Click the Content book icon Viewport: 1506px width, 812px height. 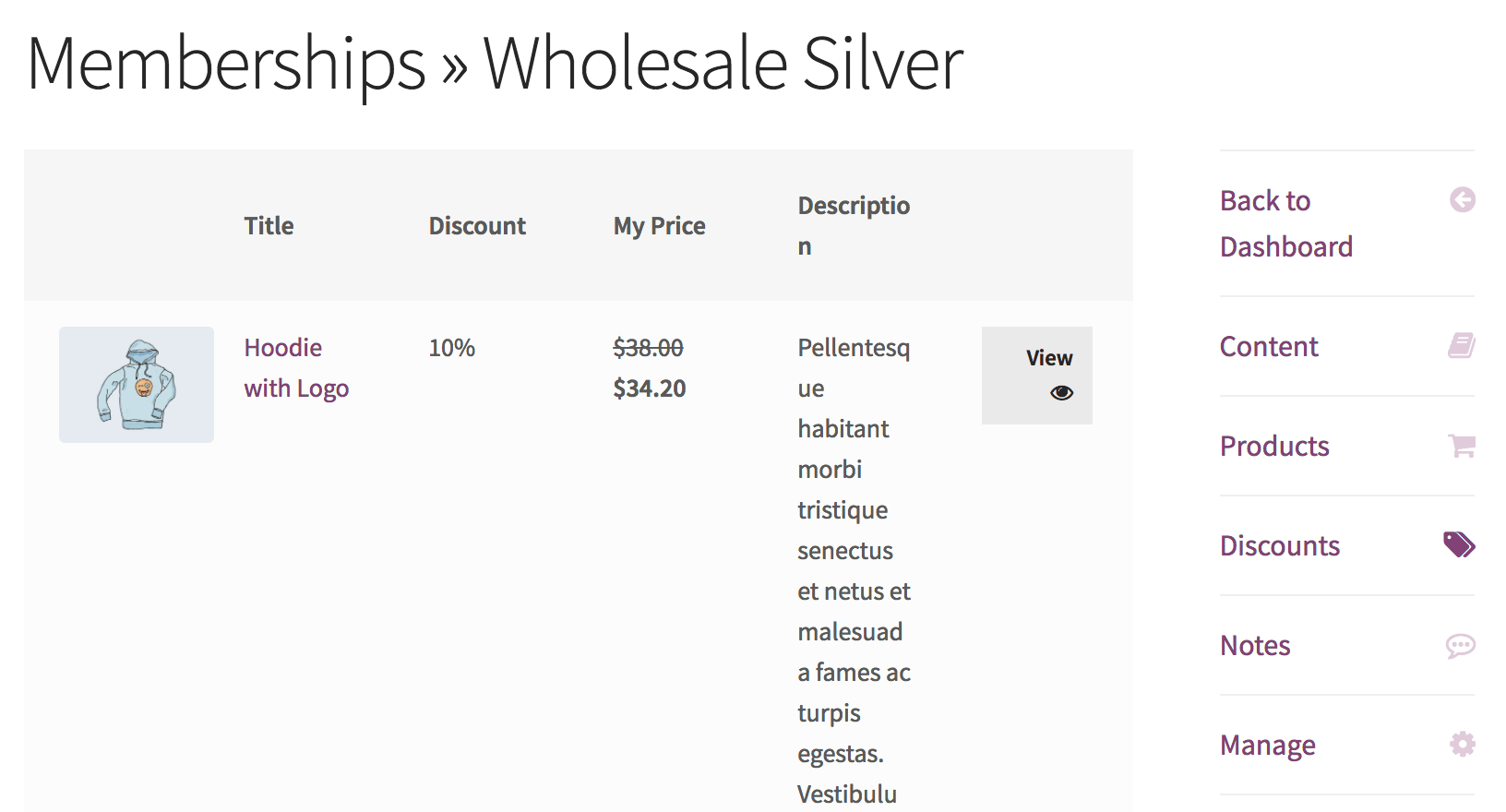click(1461, 346)
